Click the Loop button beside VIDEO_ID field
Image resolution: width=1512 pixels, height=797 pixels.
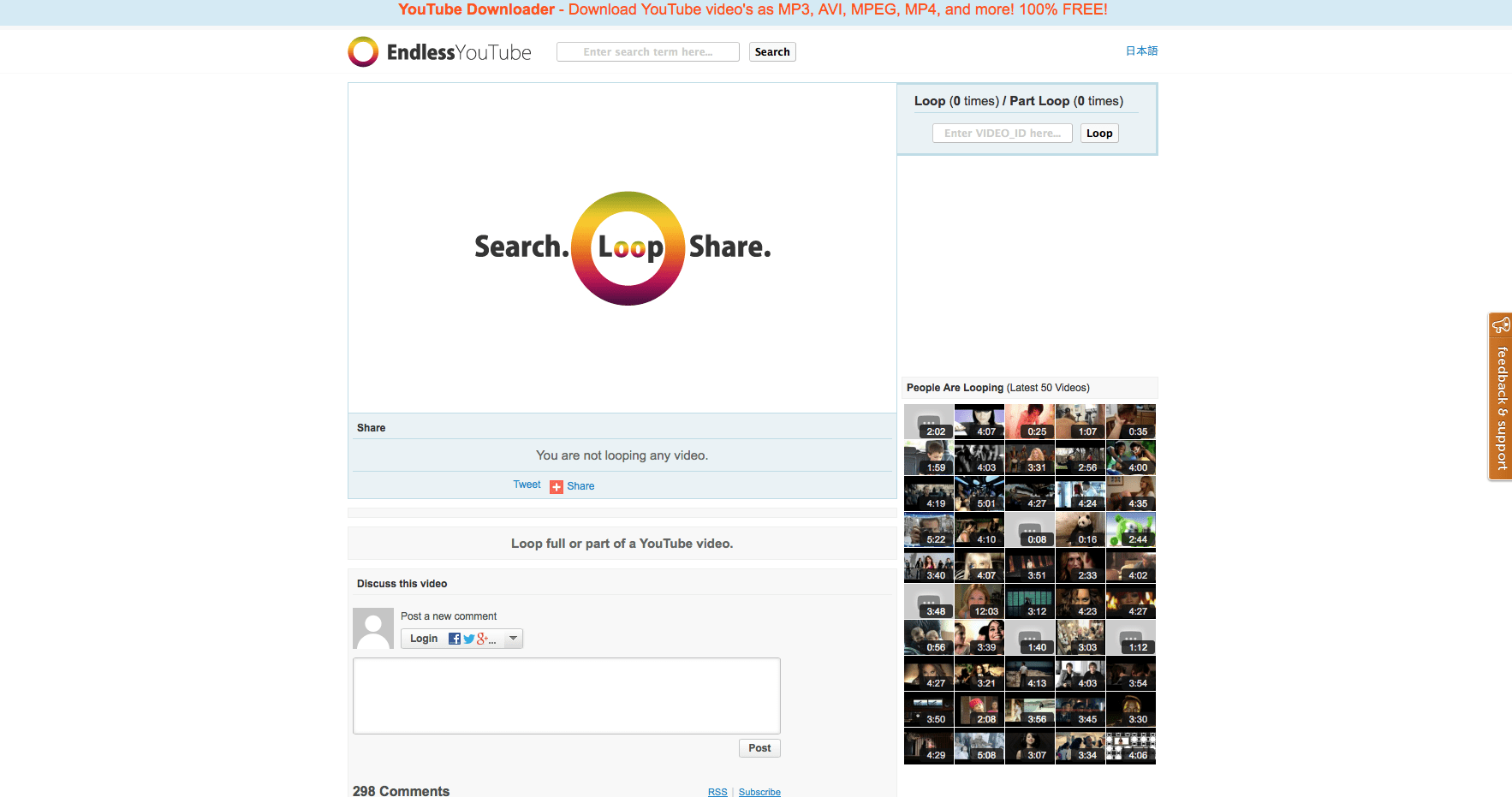[1099, 133]
